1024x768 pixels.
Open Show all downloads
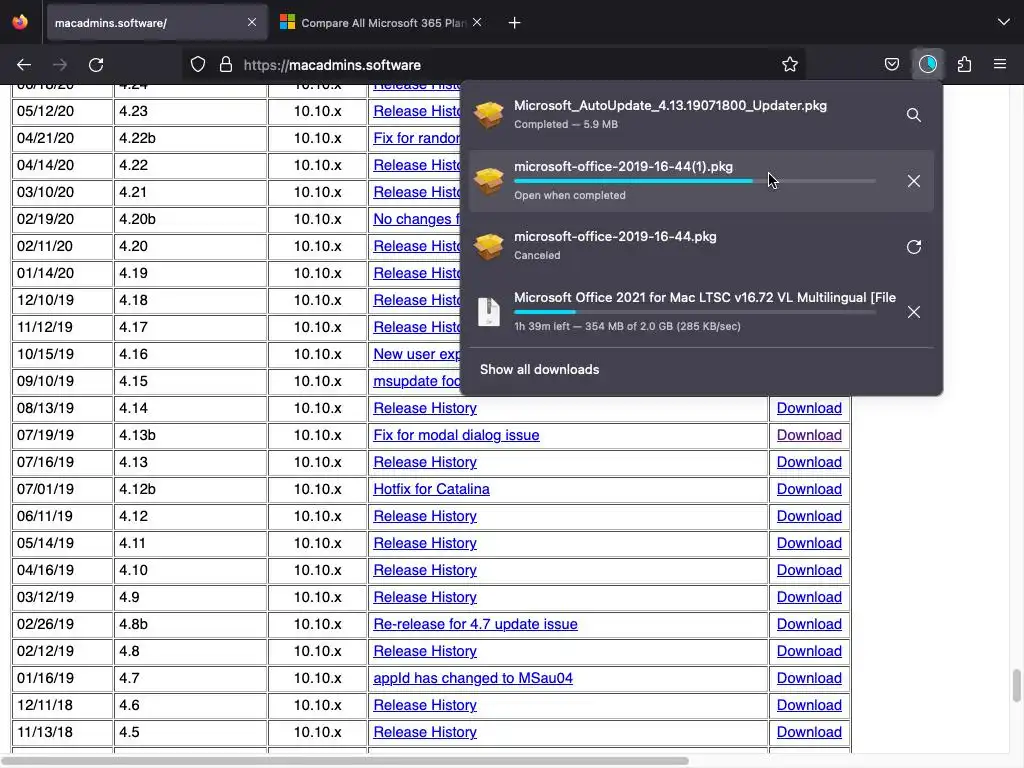[x=539, y=370]
